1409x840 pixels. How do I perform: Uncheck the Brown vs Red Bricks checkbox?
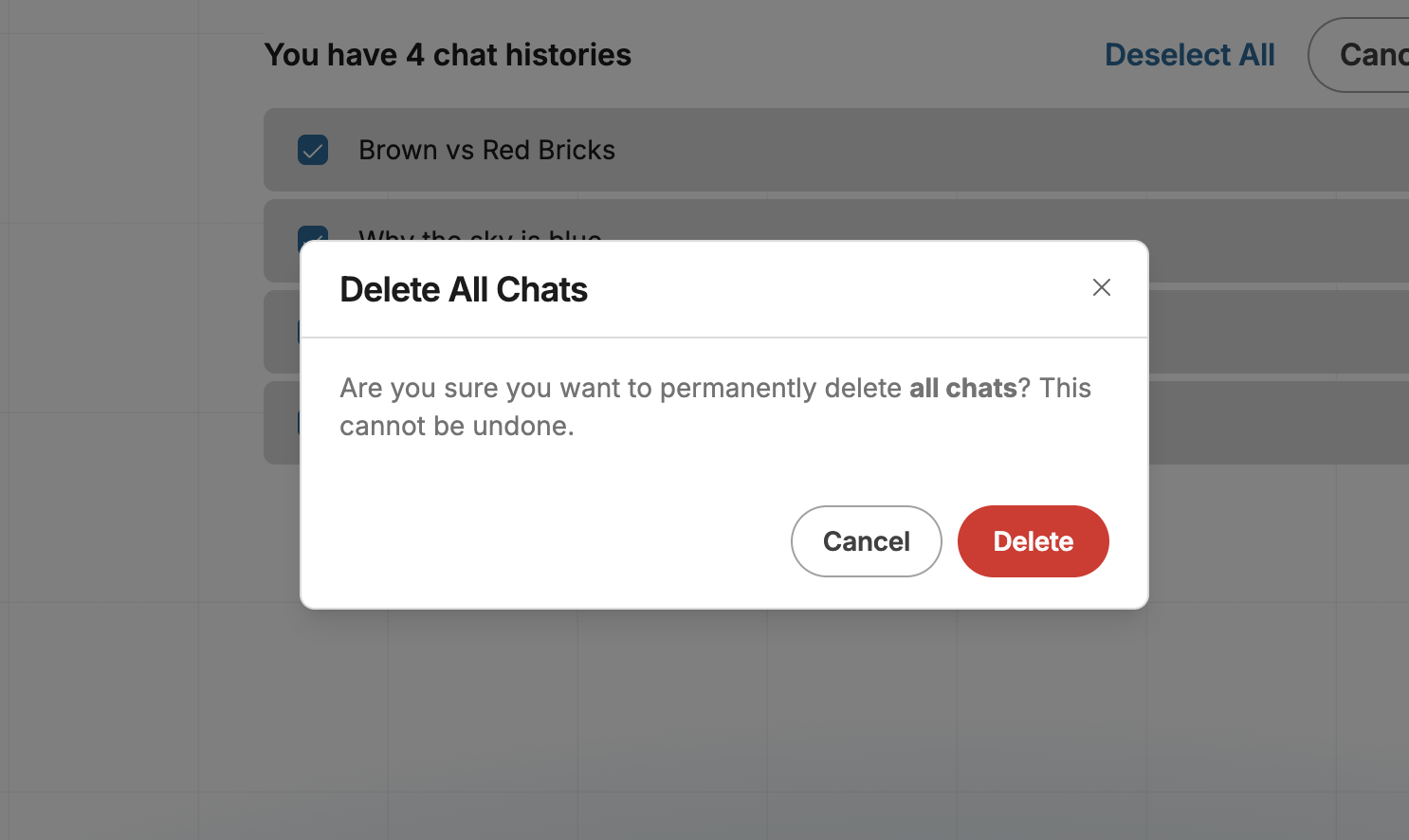click(x=313, y=150)
